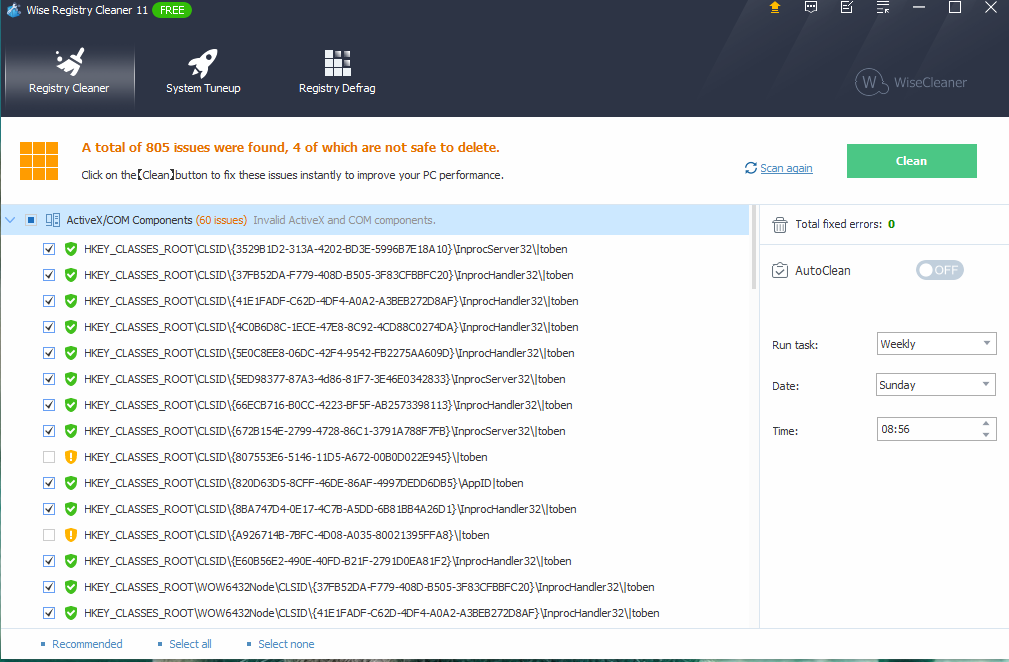Click green shield on {66ECB716 entry

point(71,405)
